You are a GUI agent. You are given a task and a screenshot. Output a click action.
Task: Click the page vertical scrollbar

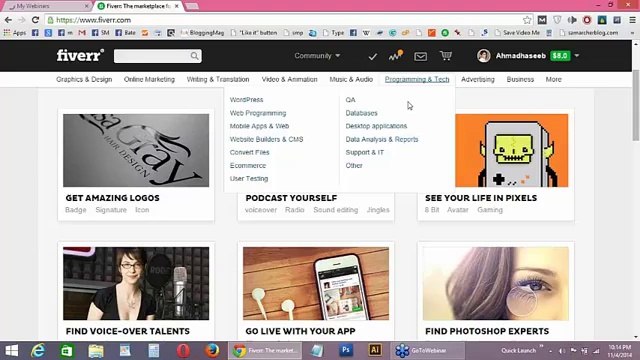(x=636, y=105)
